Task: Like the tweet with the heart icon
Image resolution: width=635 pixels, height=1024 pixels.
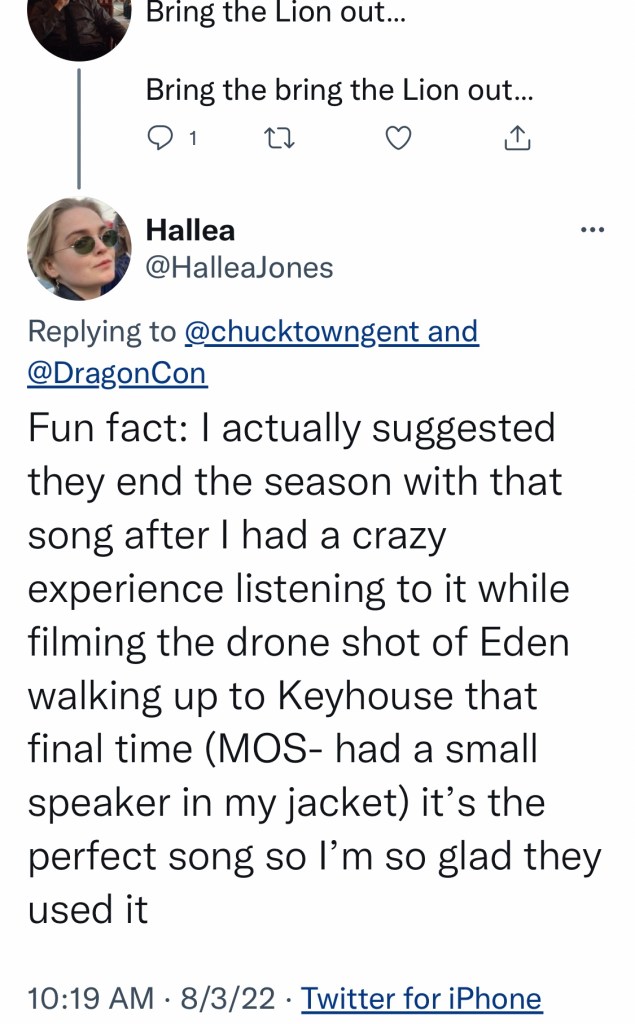Action: pos(398,139)
